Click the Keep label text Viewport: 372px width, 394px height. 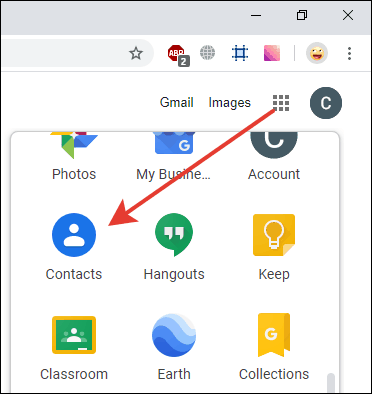click(274, 275)
